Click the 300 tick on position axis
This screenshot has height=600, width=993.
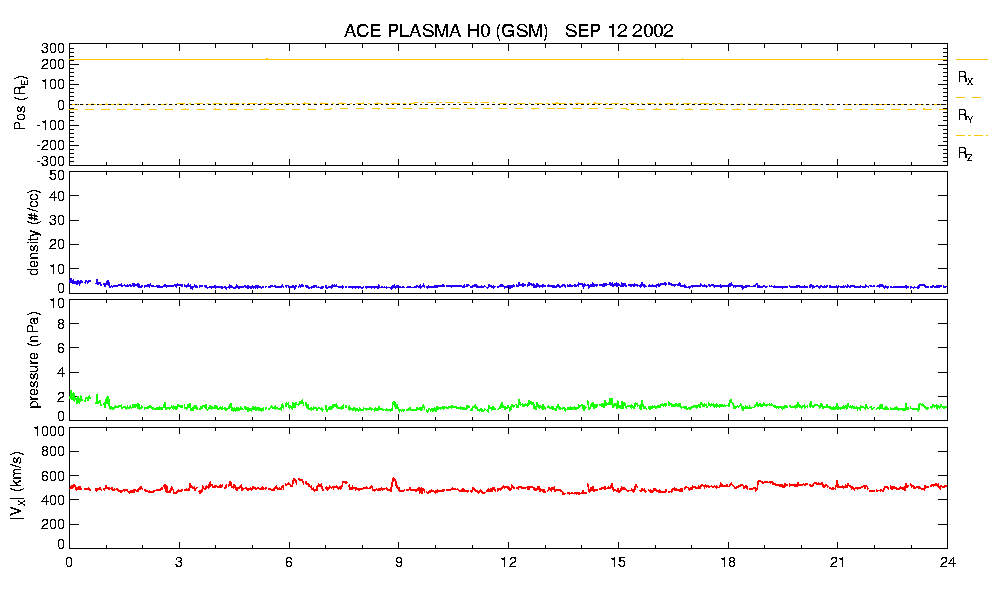pyautogui.click(x=52, y=48)
